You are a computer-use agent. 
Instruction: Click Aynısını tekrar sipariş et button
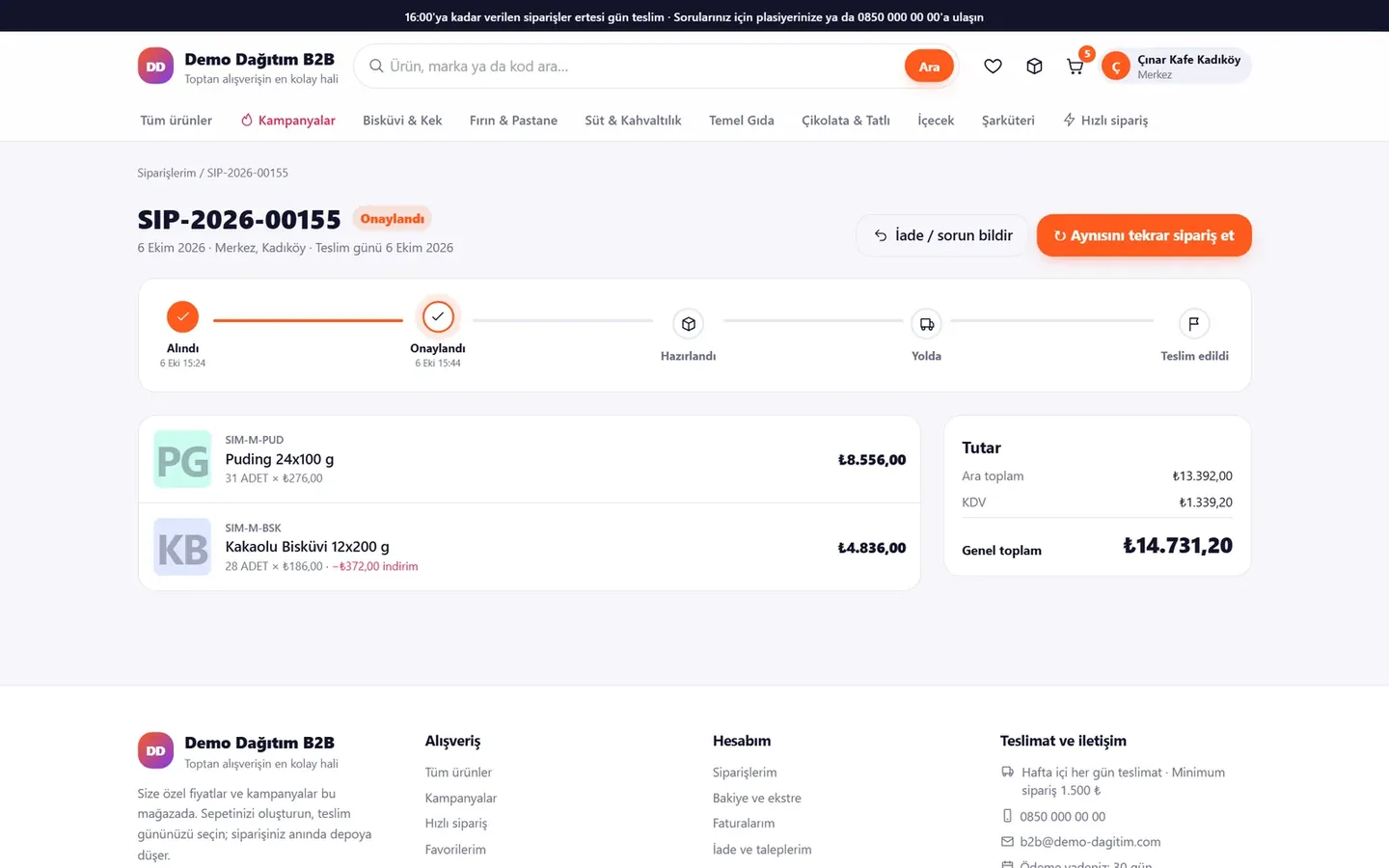pos(1144,235)
